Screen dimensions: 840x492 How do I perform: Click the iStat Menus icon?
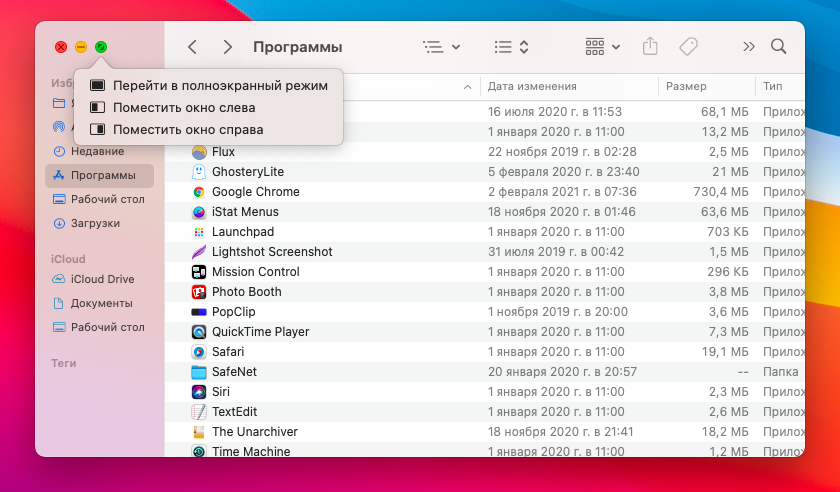(199, 212)
